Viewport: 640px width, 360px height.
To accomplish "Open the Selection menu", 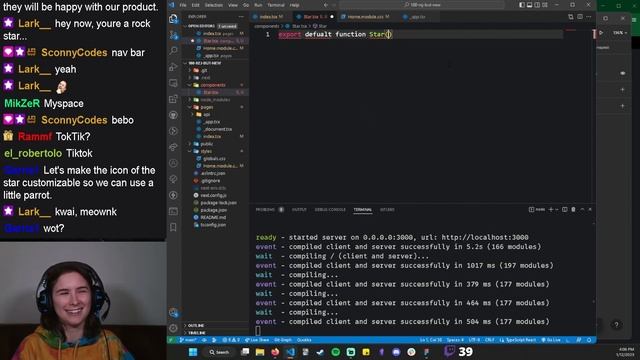I will point(213,5).
